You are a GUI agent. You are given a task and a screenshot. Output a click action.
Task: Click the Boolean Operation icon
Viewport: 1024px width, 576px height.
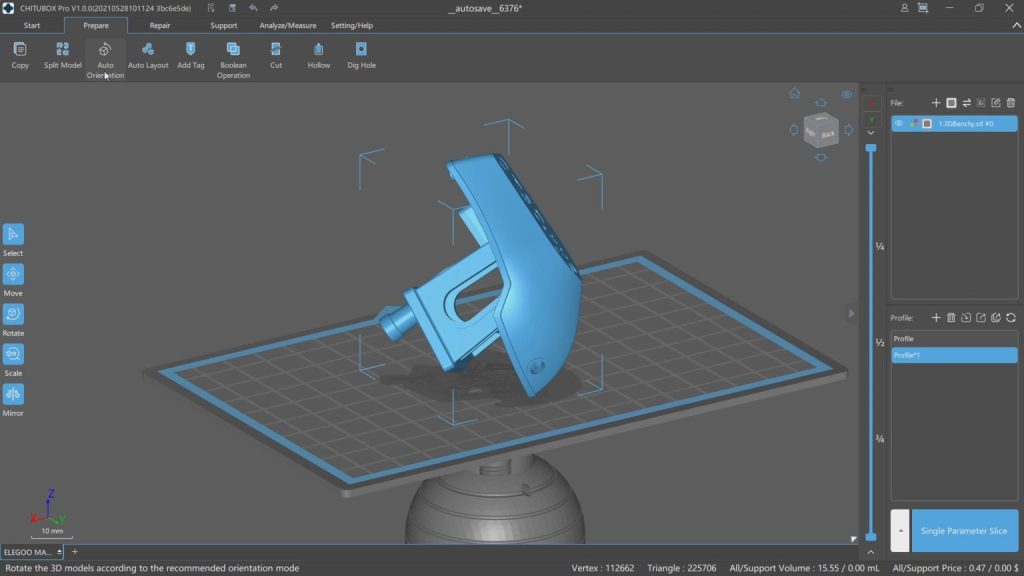[x=233, y=49]
